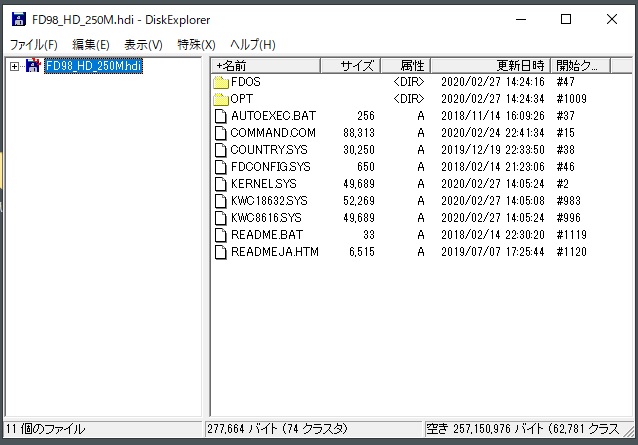Minimize the DiskExplorer window
The width and height of the screenshot is (638, 445).
pyautogui.click(x=521, y=19)
